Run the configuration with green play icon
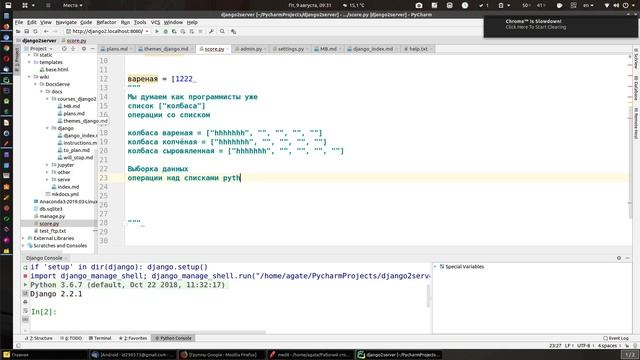Image resolution: width=640 pixels, height=360 pixels. tap(157, 31)
